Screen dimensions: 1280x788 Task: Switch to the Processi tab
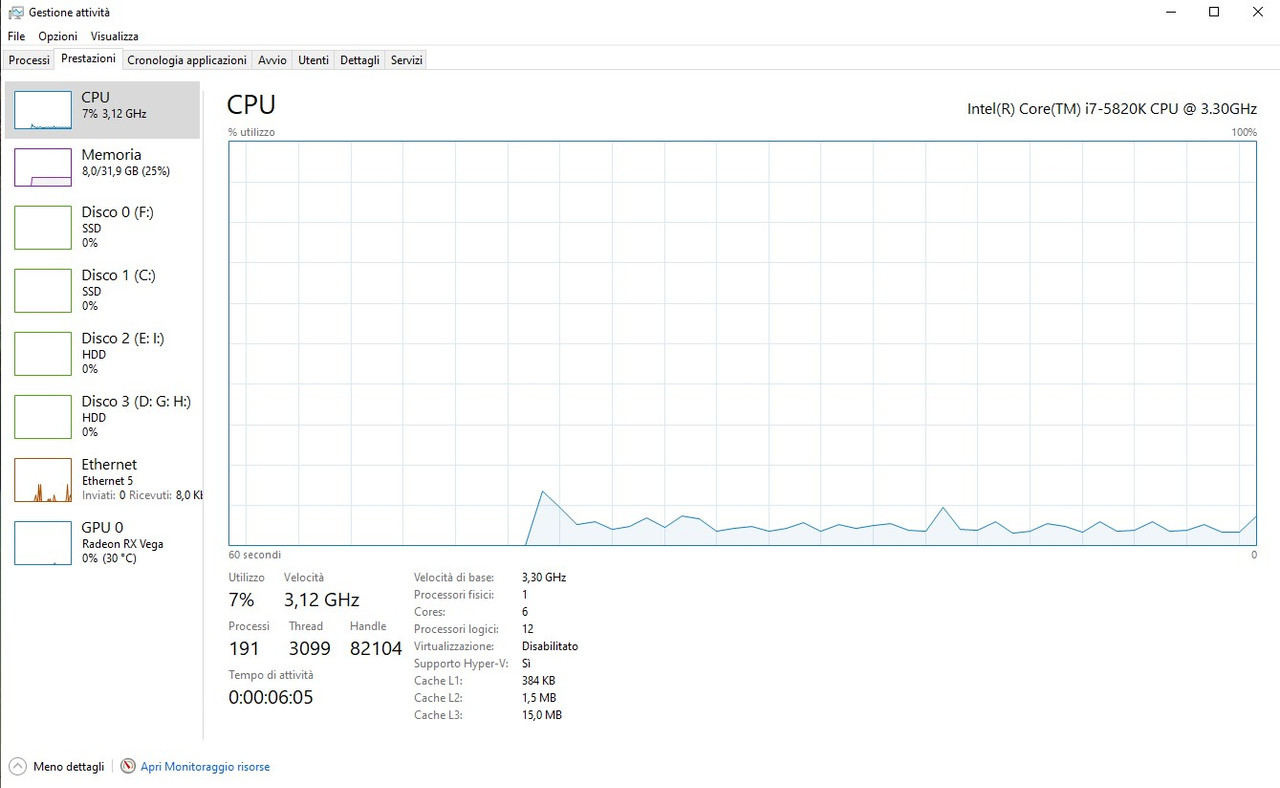[29, 60]
